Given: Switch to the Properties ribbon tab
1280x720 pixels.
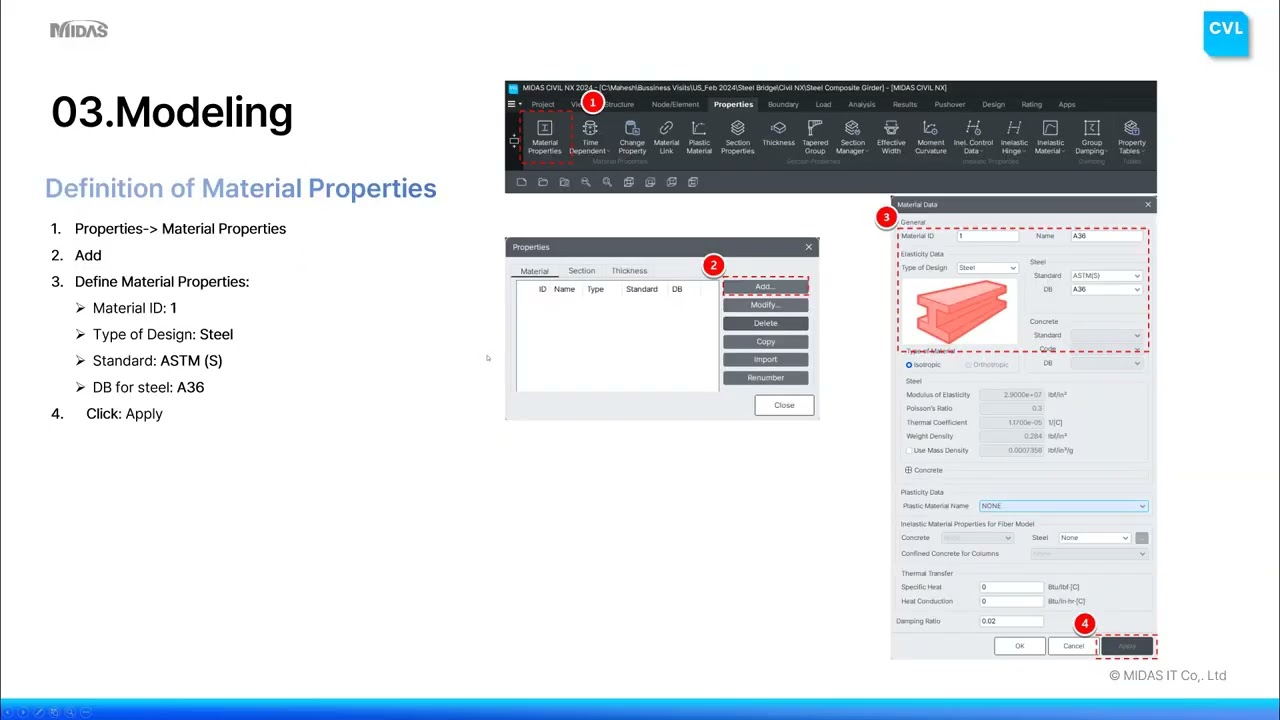Looking at the screenshot, I should click(733, 104).
